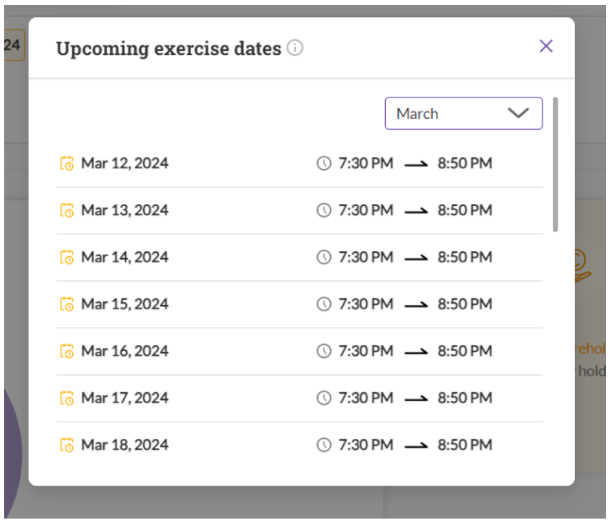
Task: Select the Mar 15, 2024 date text
Action: point(125,304)
